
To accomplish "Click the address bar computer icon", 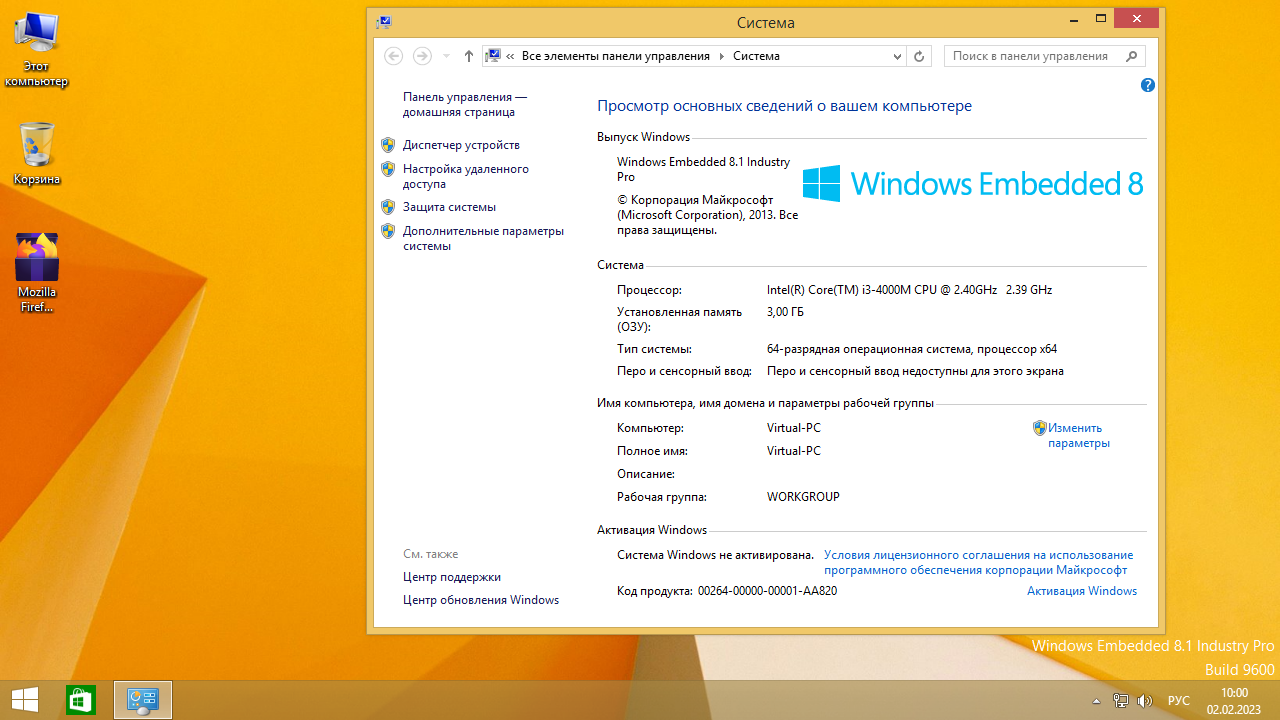I will tap(493, 56).
